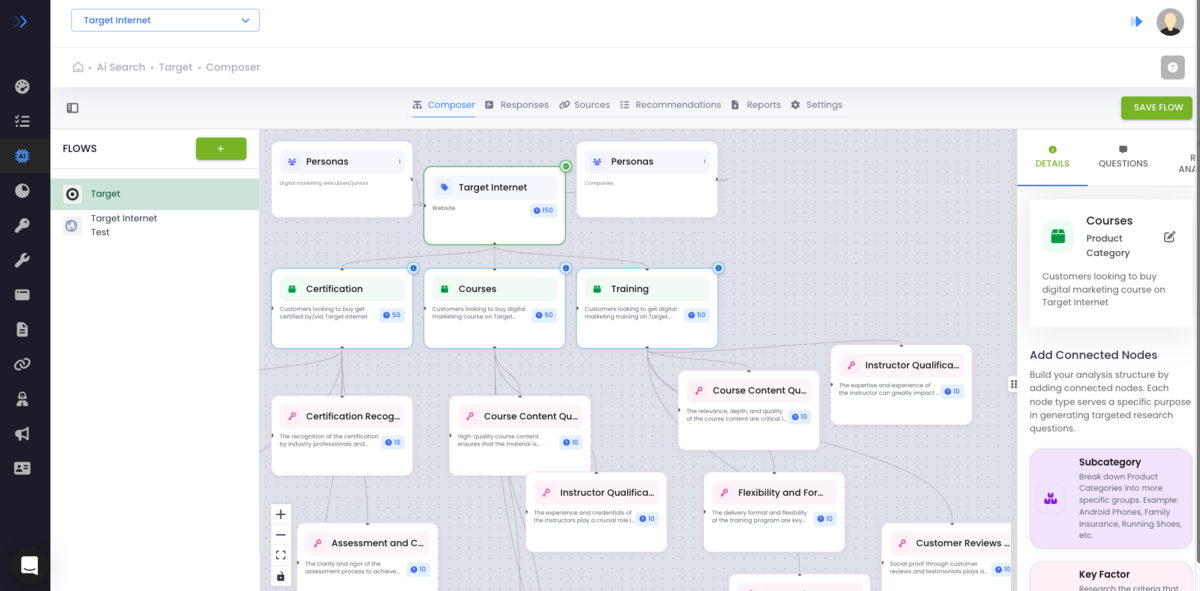Expand the sidebar with the double-chevron logo
Image resolution: width=1200 pixels, height=591 pixels.
[x=21, y=21]
